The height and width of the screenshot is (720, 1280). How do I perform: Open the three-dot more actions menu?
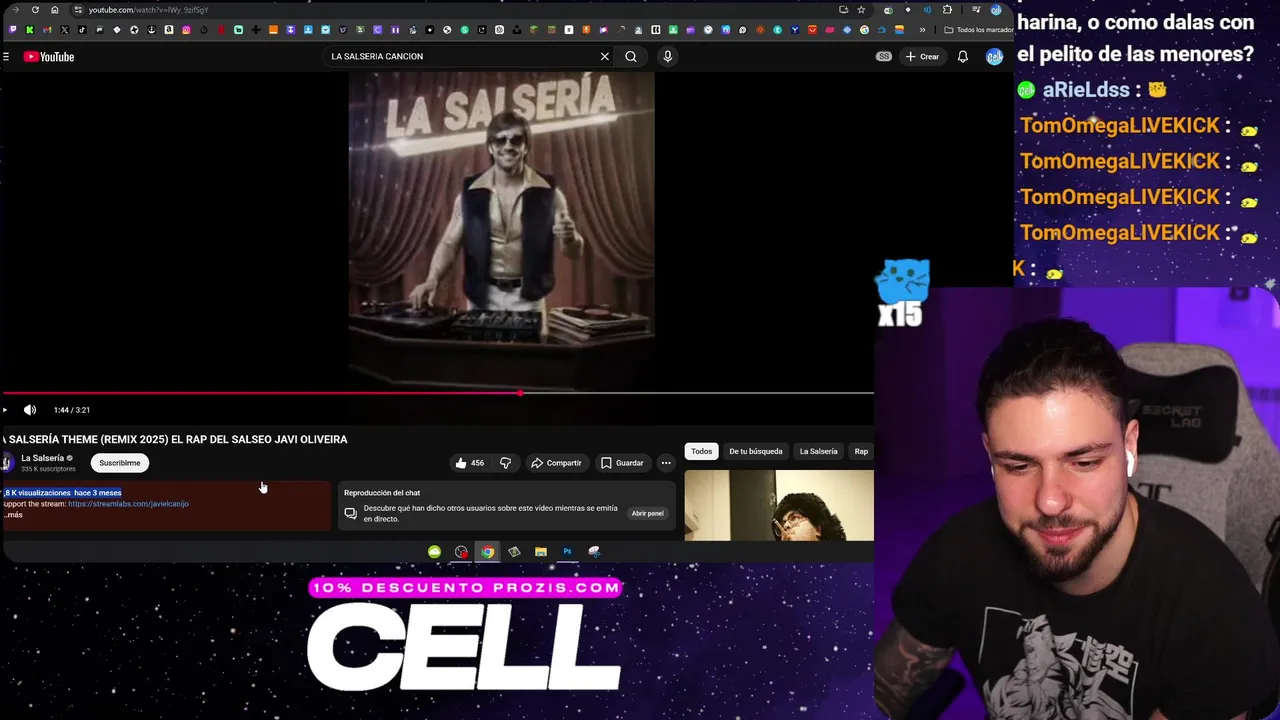666,463
